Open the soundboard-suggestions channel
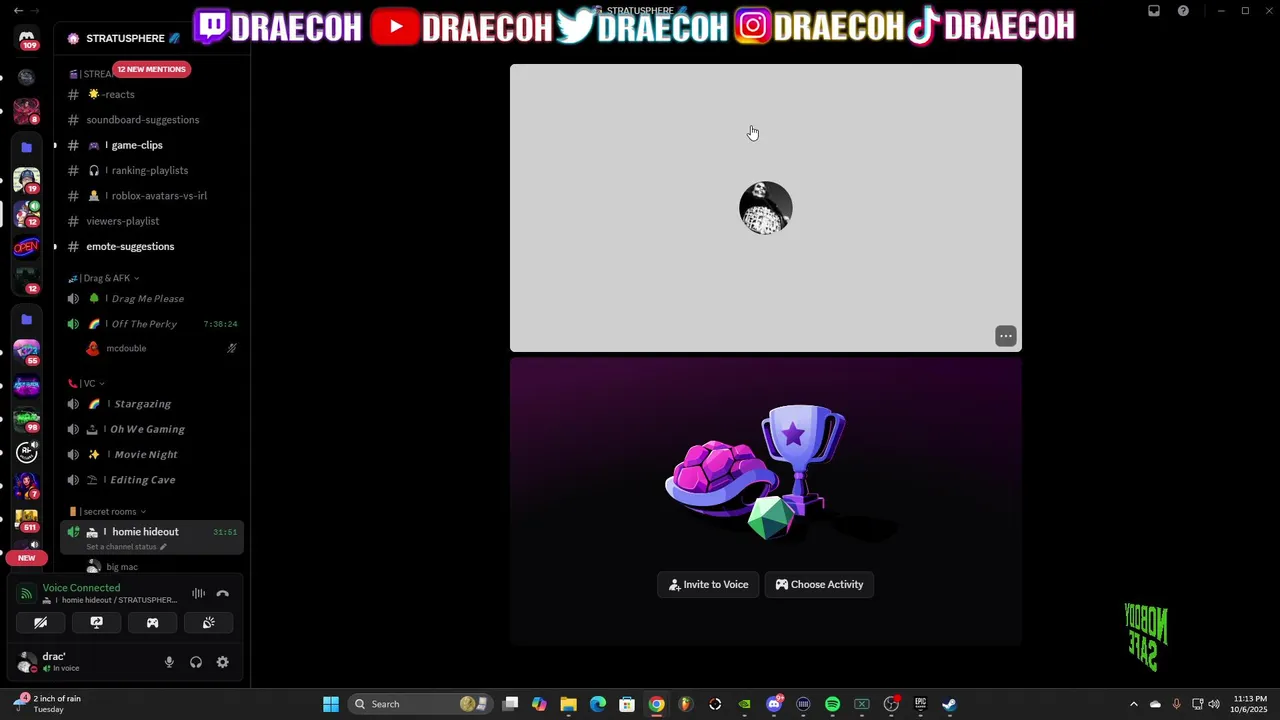 coord(150,120)
